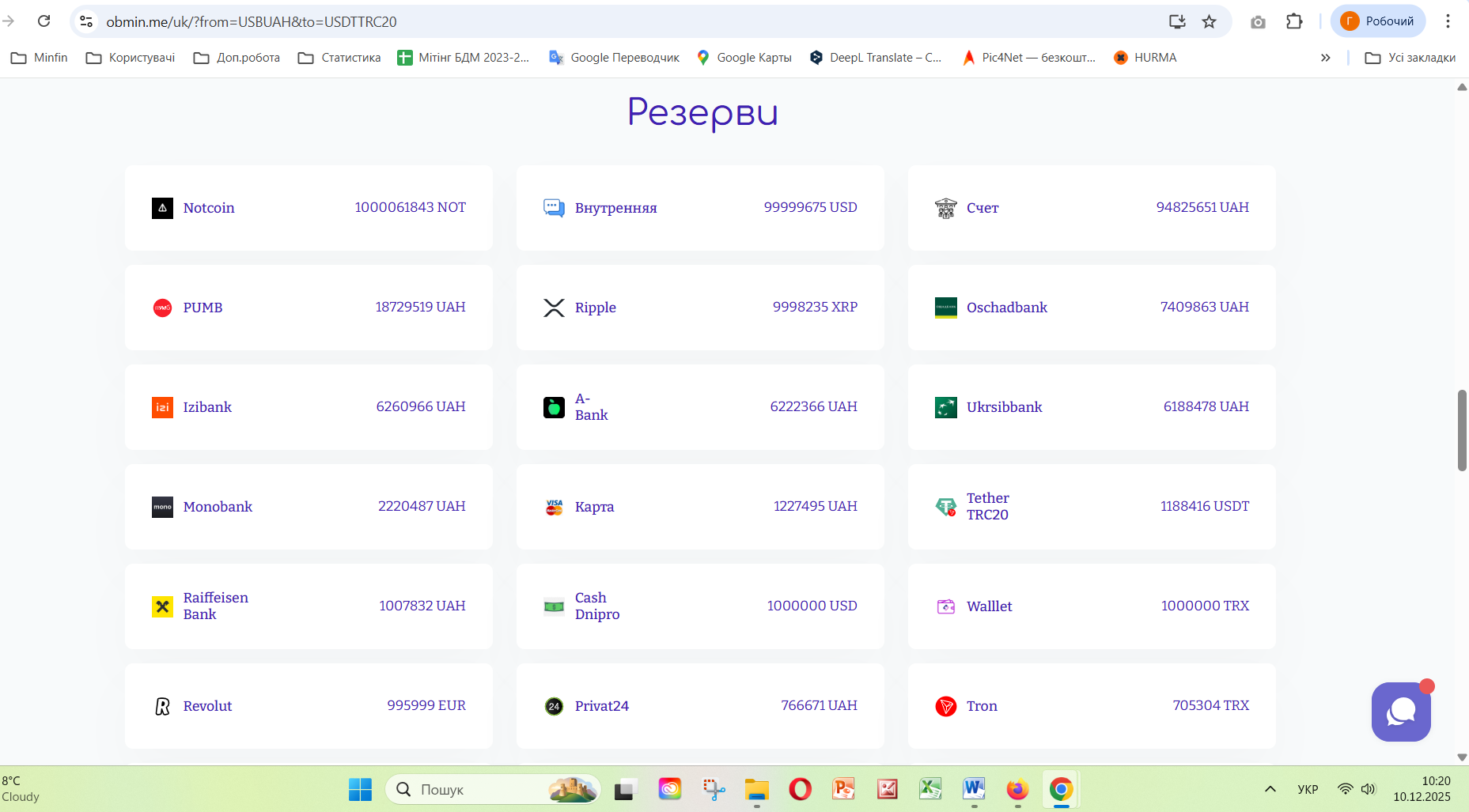Image resolution: width=1469 pixels, height=812 pixels.
Task: Click the 1188416 USDT reserve amount
Action: click(1205, 506)
